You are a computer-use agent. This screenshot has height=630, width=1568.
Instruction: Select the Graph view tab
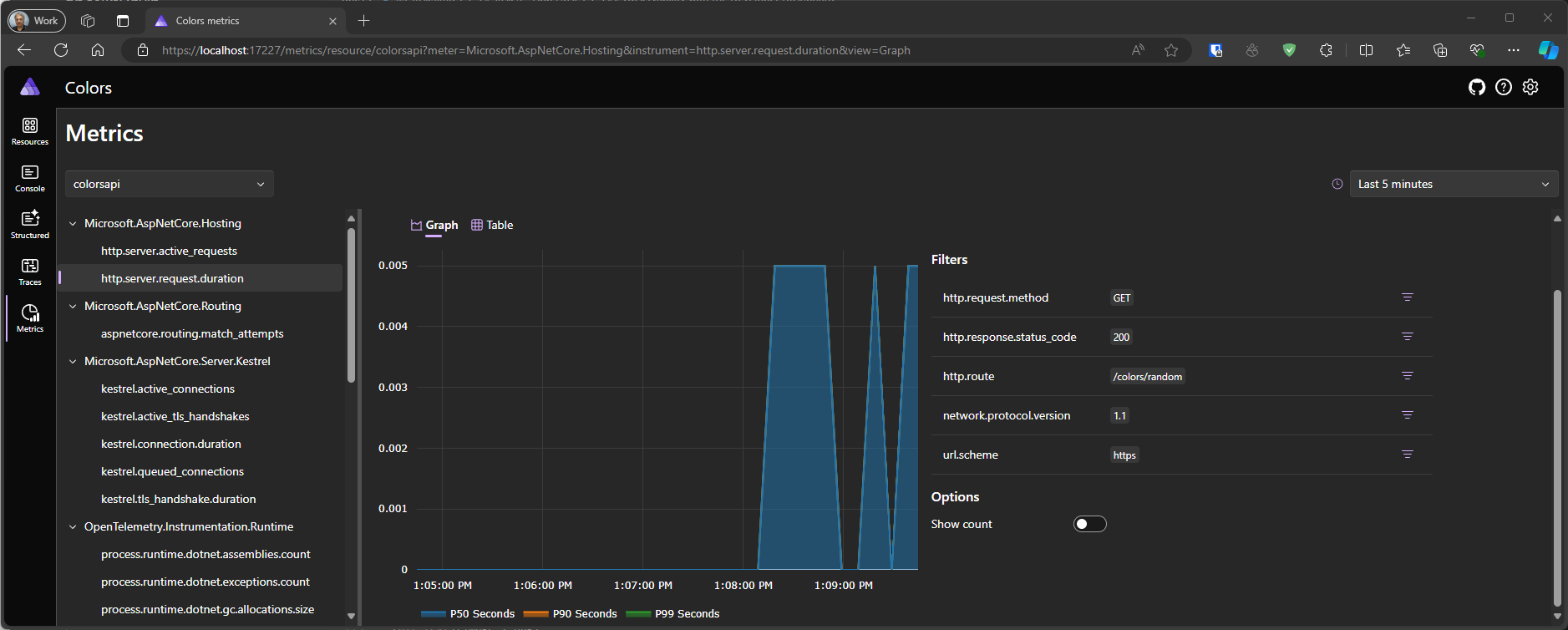[x=434, y=225]
